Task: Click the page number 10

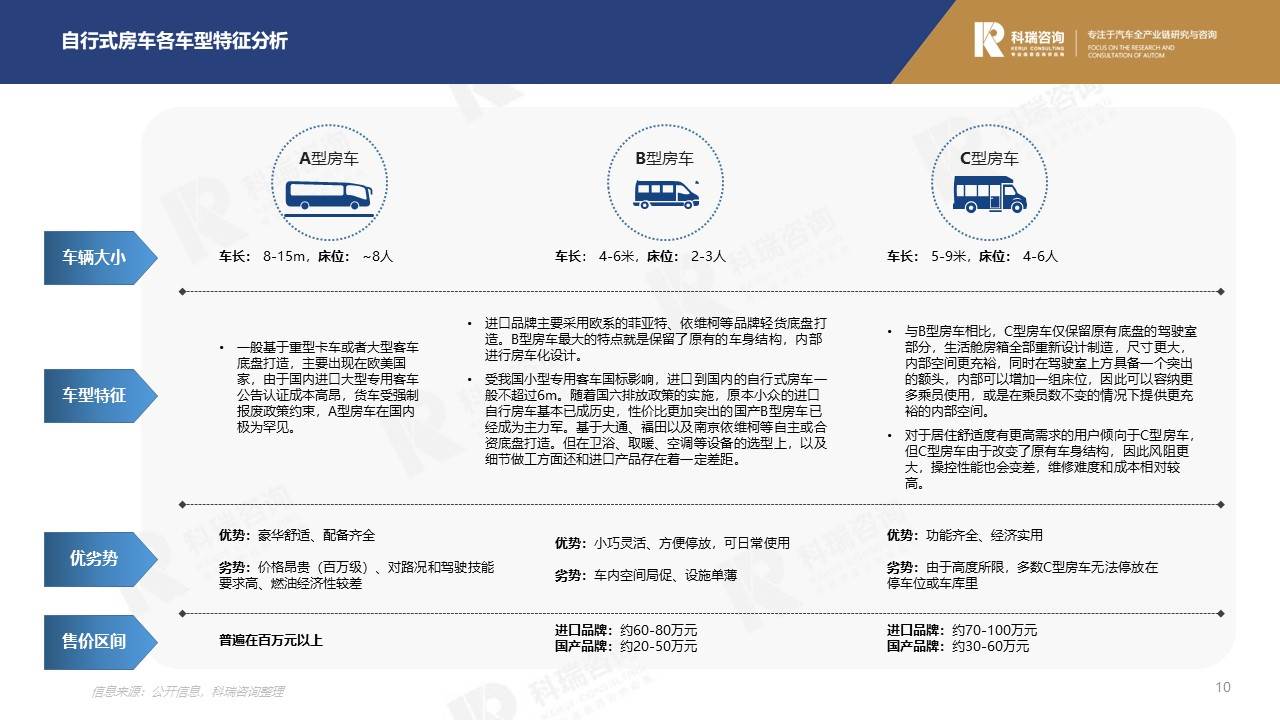Action: point(1222,687)
